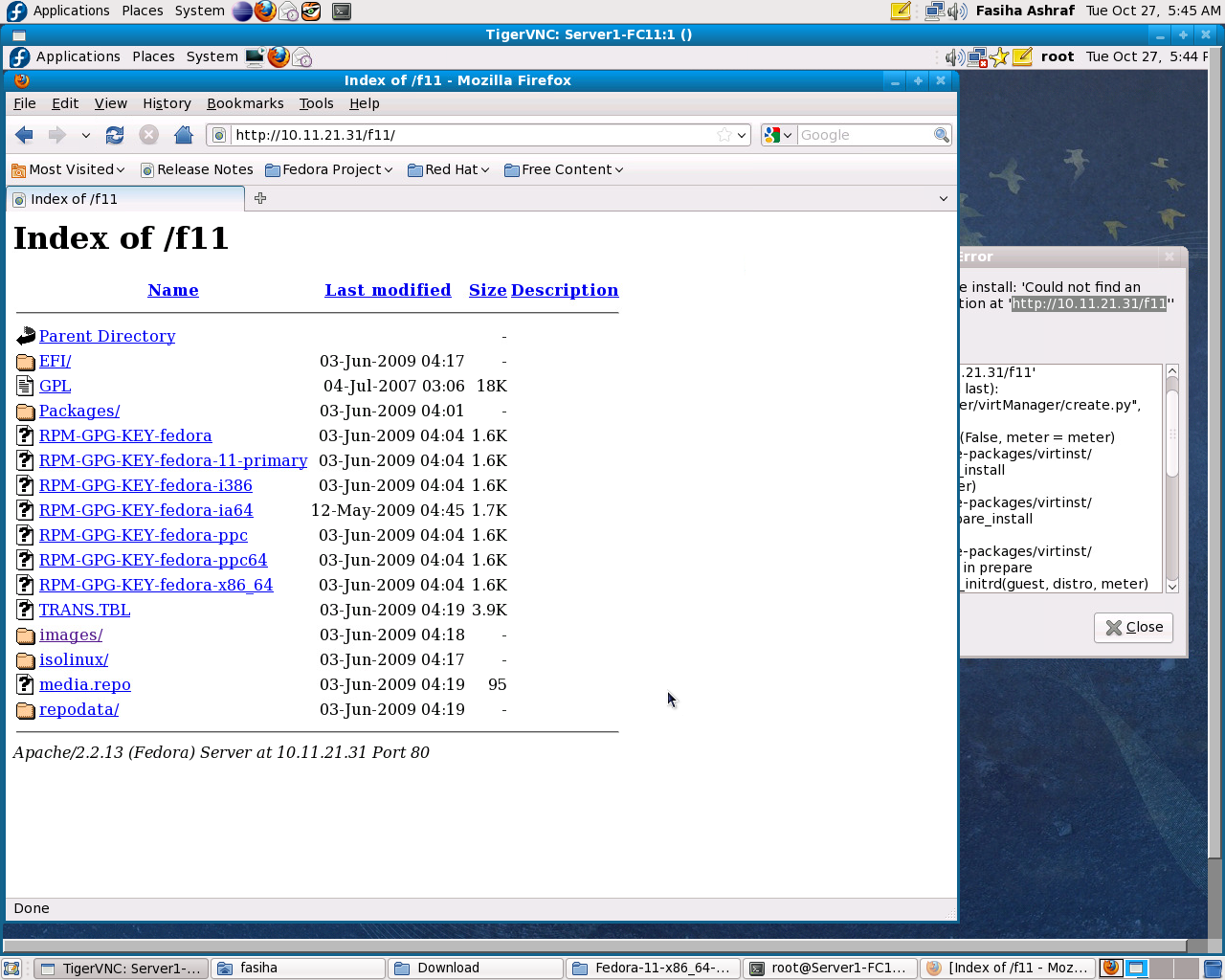Click the volume speaker icon in top panel
The width and height of the screenshot is (1225, 980).
(x=957, y=11)
